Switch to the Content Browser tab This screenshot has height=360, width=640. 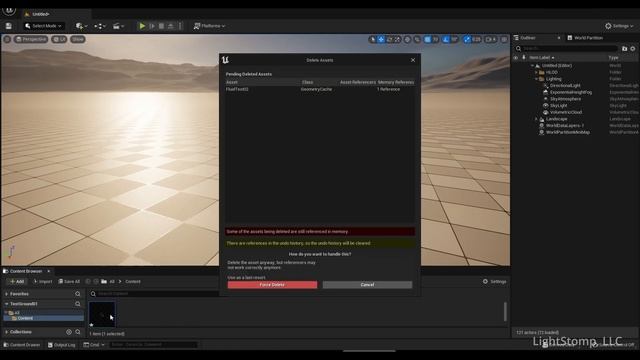tap(26, 271)
